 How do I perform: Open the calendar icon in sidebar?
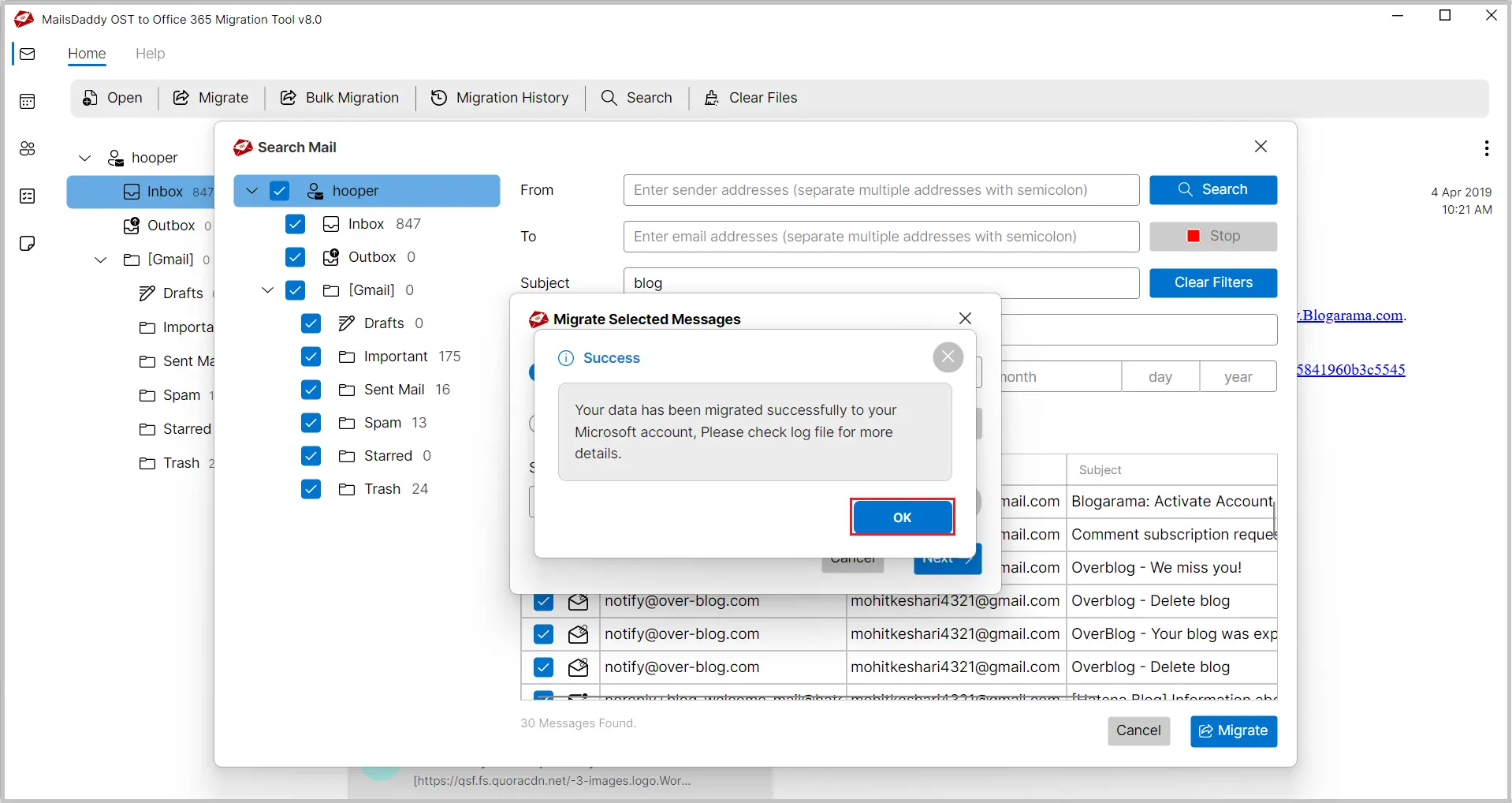click(28, 102)
